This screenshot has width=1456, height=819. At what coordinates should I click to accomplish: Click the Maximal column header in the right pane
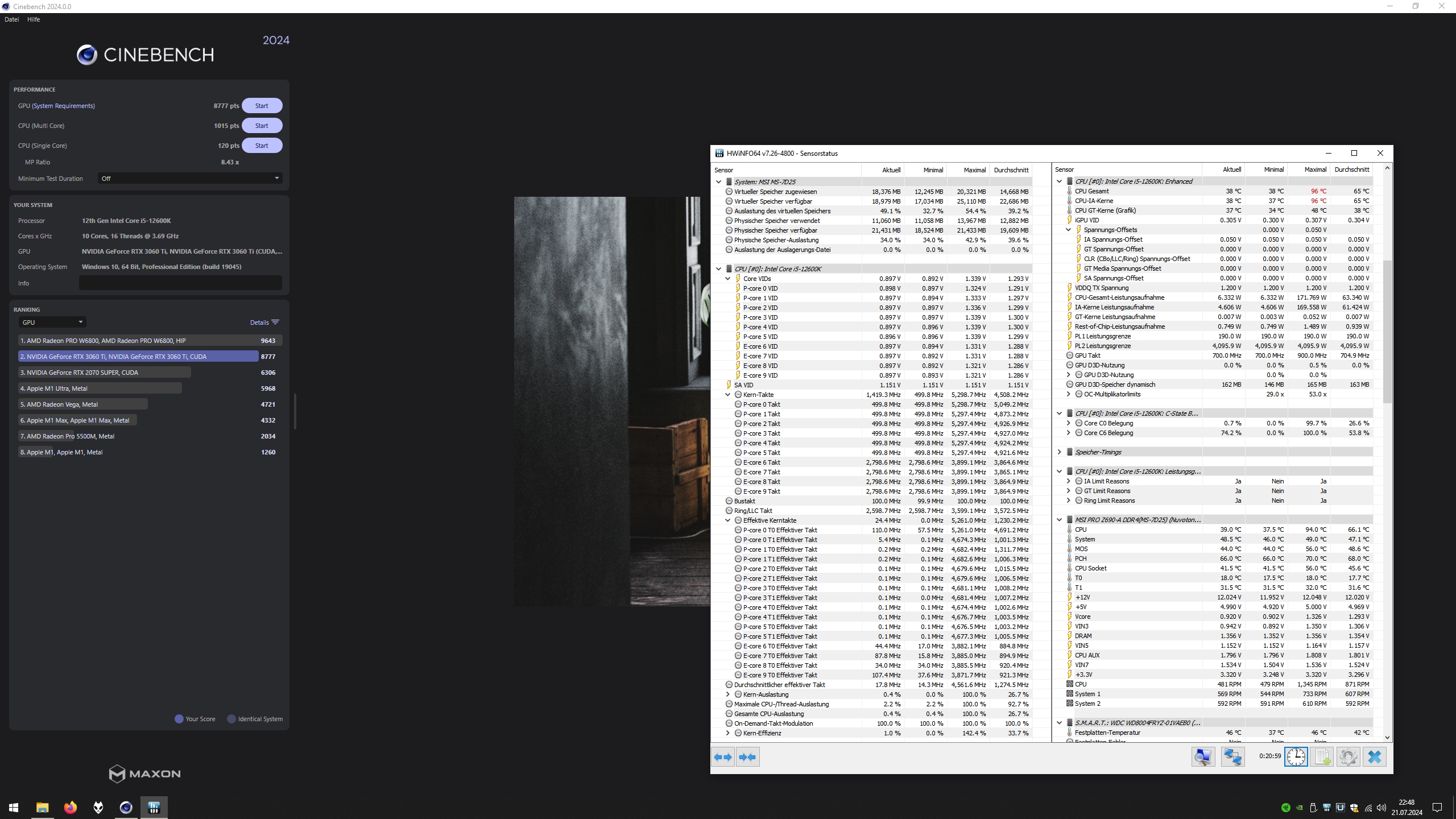click(x=1309, y=169)
